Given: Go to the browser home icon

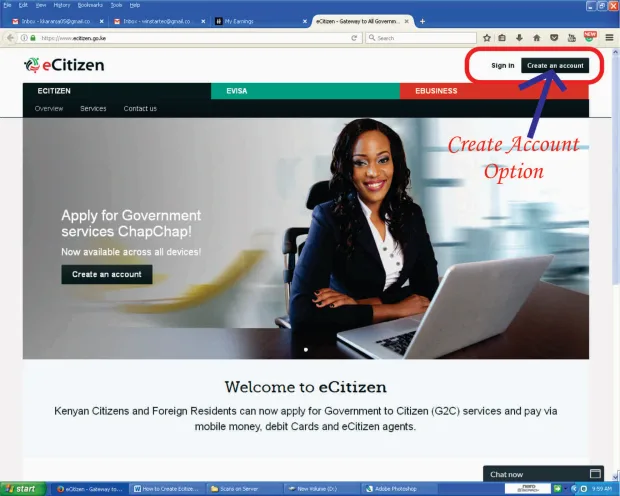Looking at the screenshot, I should [537, 38].
